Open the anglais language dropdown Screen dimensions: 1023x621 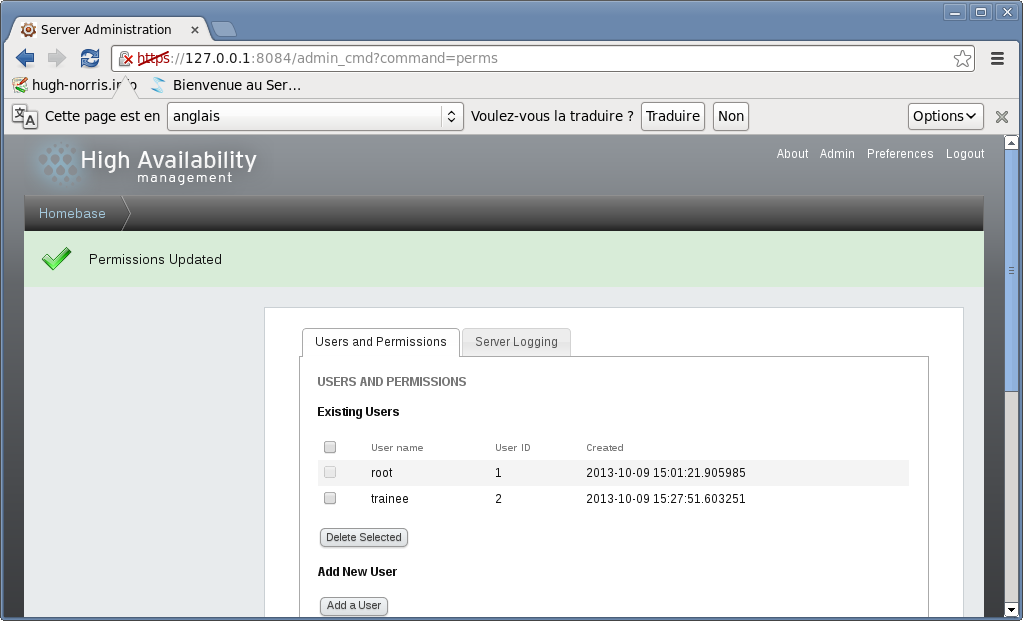pyautogui.click(x=315, y=116)
